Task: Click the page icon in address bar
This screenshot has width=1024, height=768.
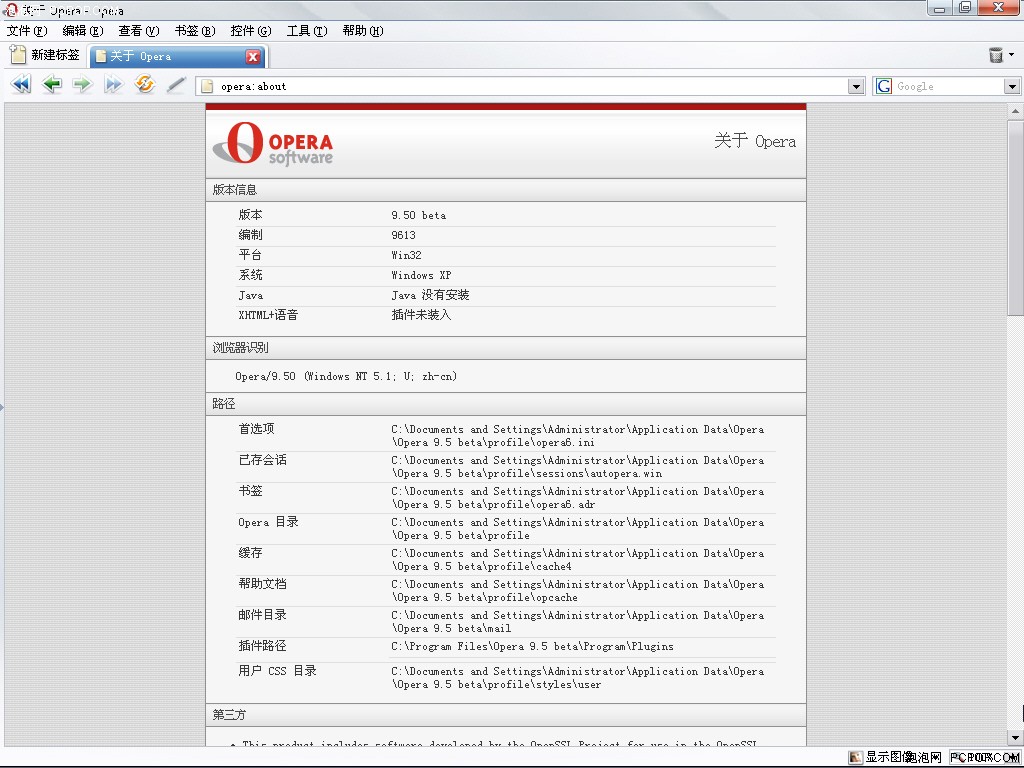Action: (x=207, y=86)
